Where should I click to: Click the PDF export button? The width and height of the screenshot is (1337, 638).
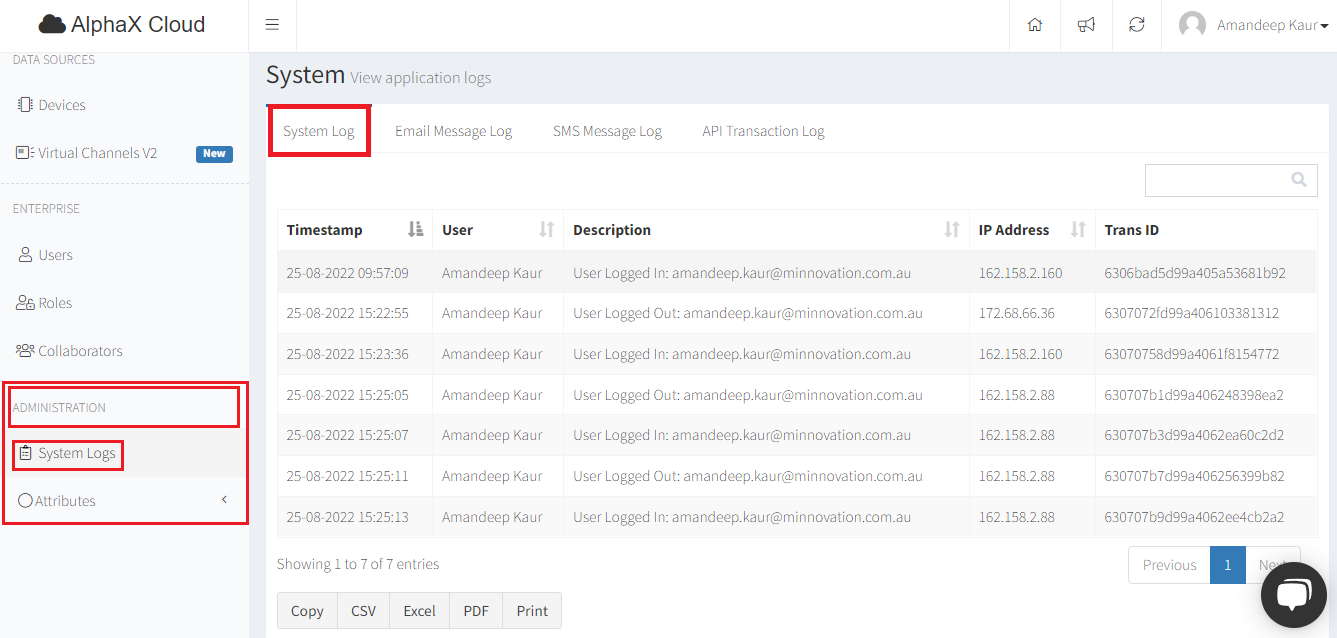click(476, 610)
